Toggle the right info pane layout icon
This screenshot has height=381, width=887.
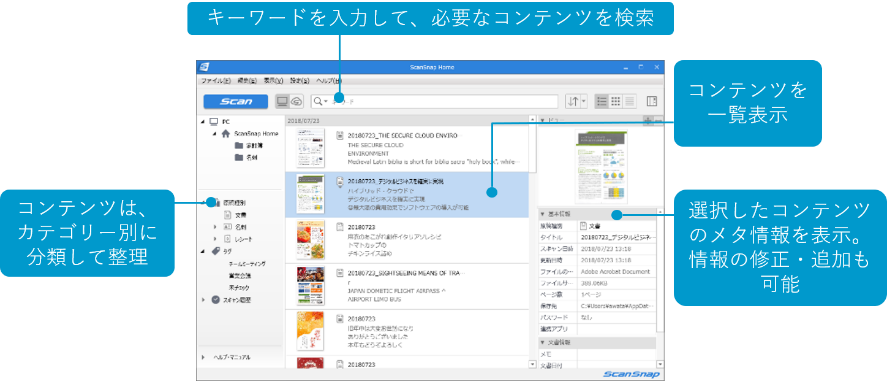[x=651, y=101]
